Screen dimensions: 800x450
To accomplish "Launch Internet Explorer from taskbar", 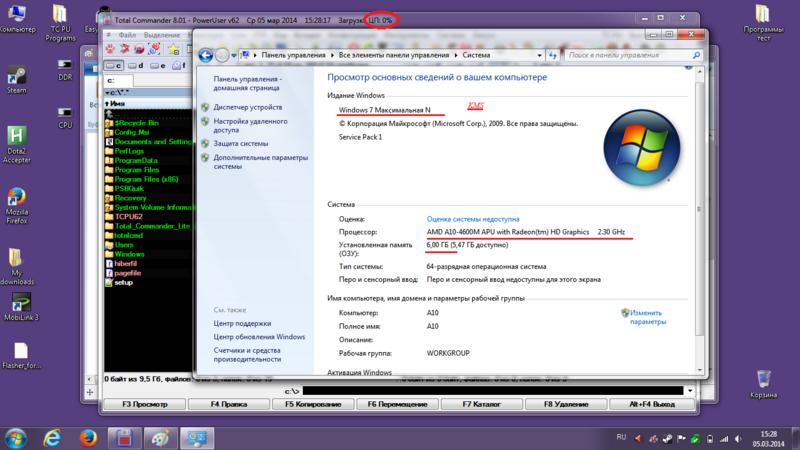I will click(52, 438).
